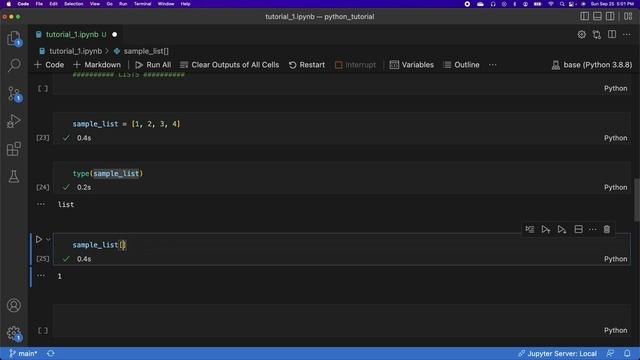Open the Terminal menu
The height and width of the screenshot is (360, 640).
coord(142,4)
